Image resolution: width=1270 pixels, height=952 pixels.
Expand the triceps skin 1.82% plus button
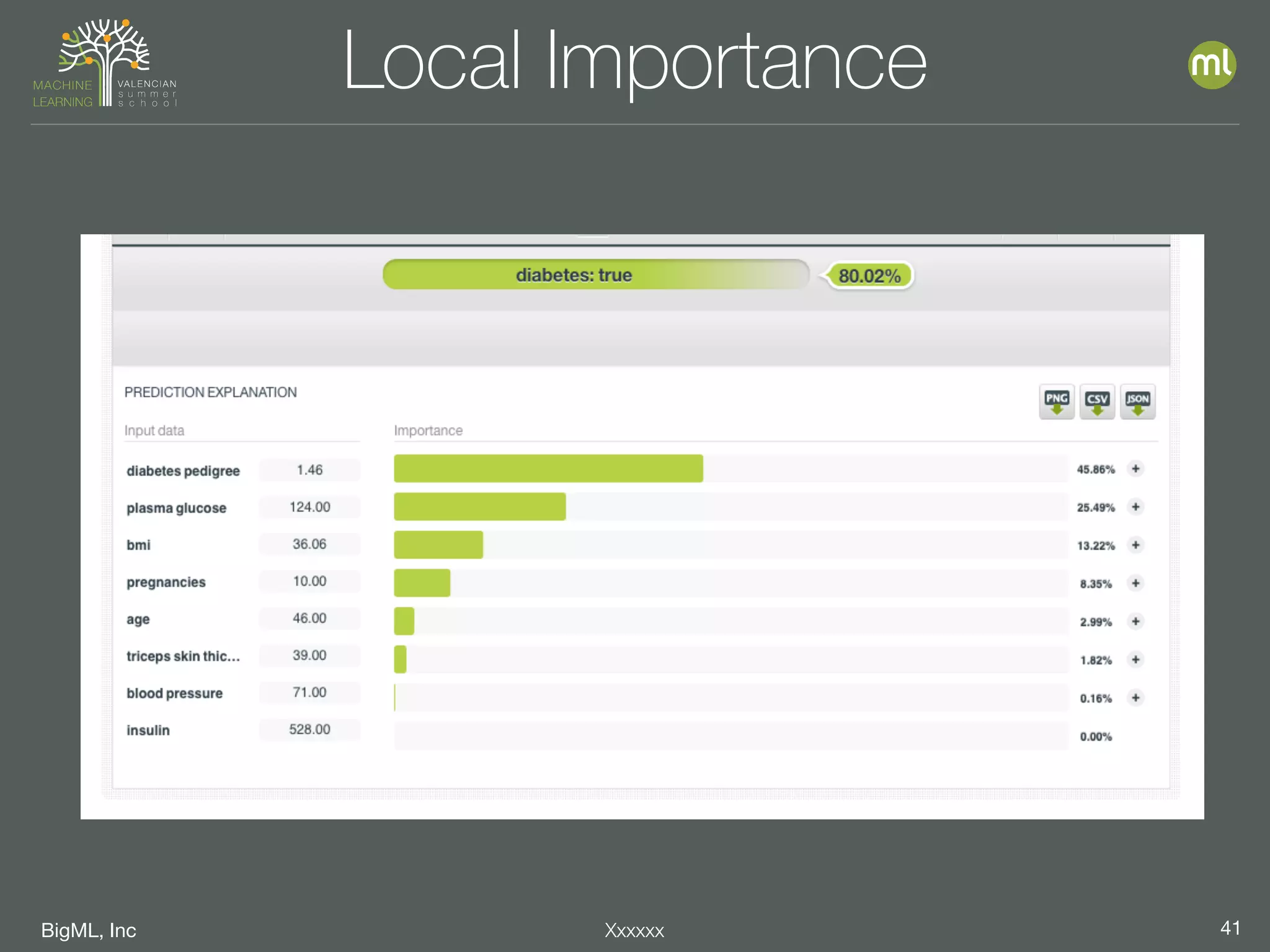point(1135,659)
